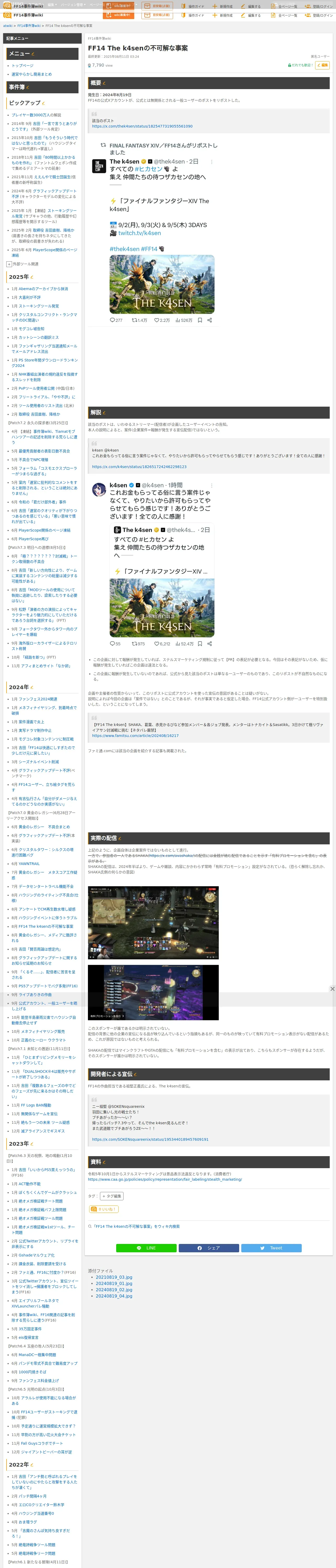Dismiss the overlay with the X icon
Viewport: 336px width, 1568px height.
pyautogui.click(x=332, y=989)
